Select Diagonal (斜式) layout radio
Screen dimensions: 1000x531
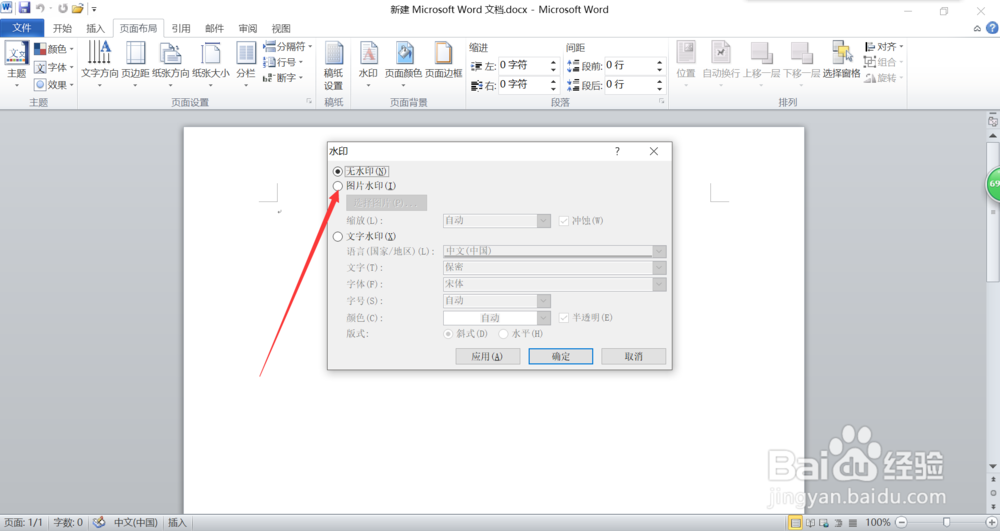448,333
